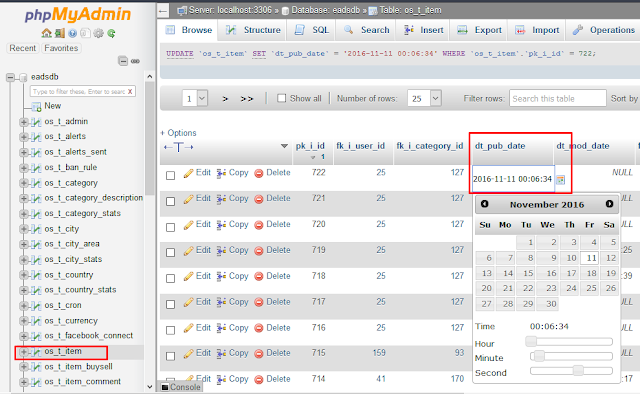Open the documentation help icon
The height and width of the screenshot is (394, 640).
click(73, 33)
